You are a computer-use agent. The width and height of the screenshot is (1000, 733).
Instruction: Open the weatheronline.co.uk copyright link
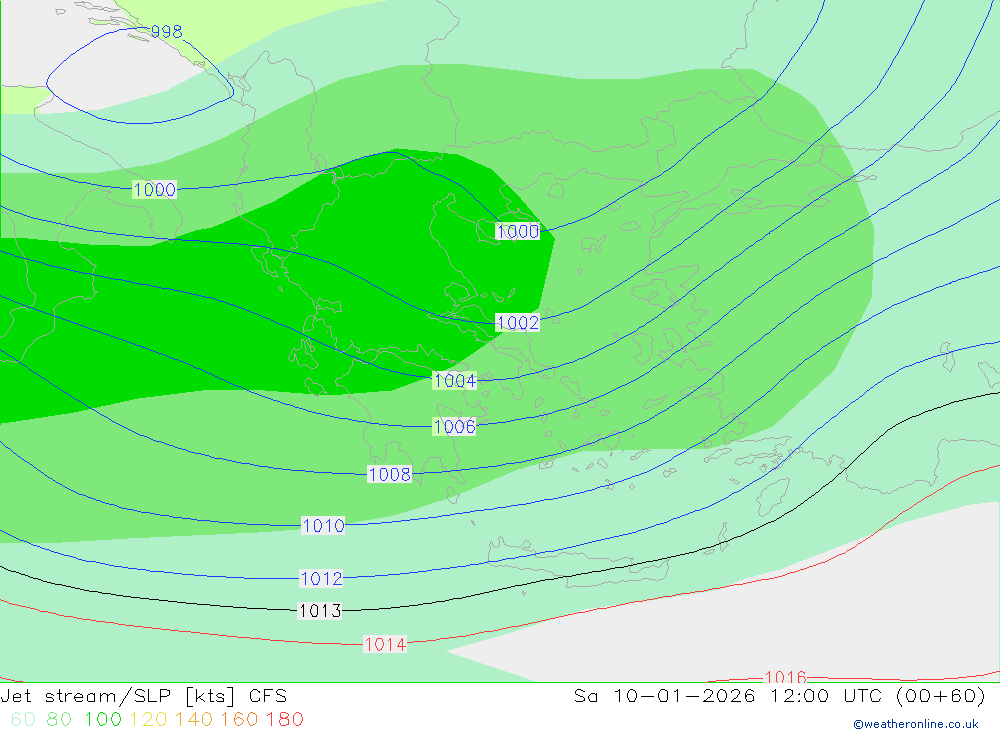916,724
